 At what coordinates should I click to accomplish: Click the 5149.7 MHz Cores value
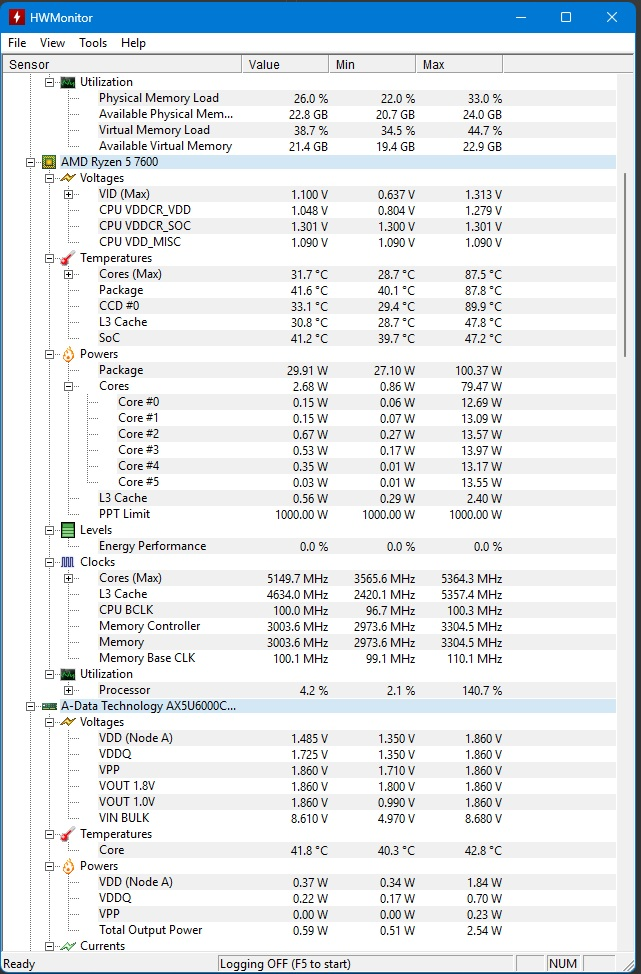pos(298,579)
